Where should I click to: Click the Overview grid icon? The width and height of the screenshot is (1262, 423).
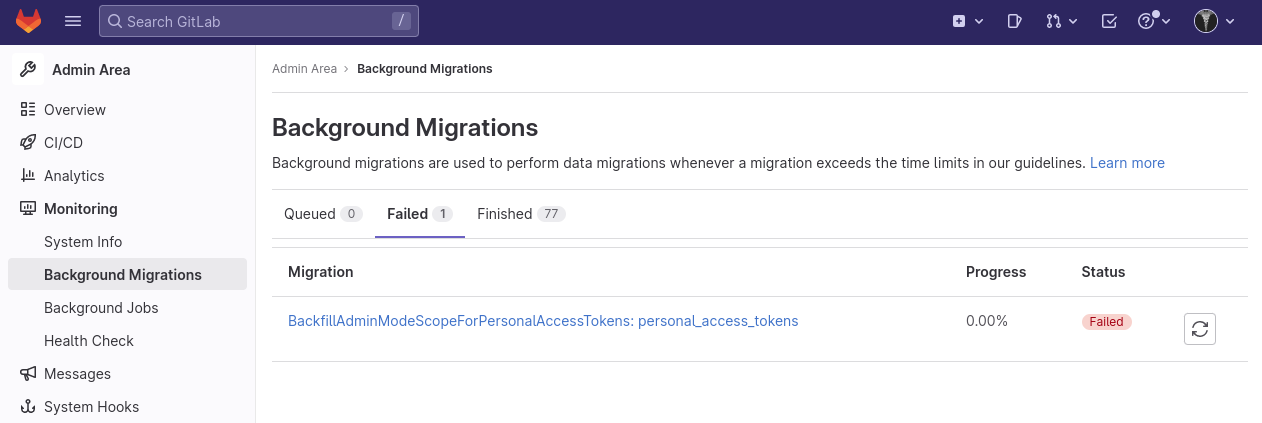tap(28, 110)
